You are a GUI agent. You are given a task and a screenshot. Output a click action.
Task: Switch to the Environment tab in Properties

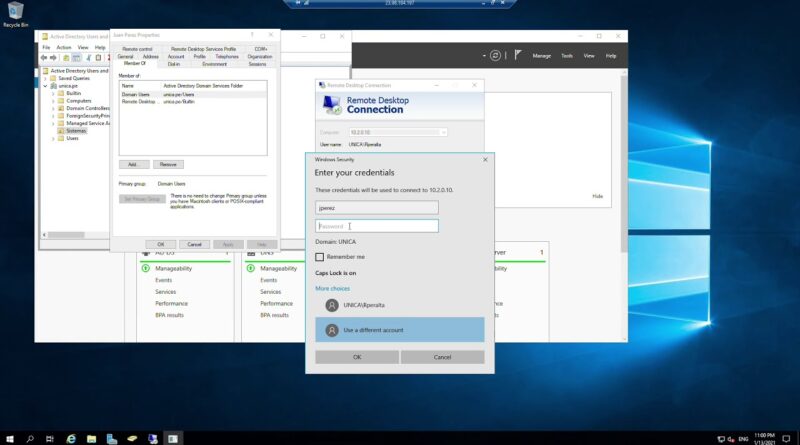pos(214,64)
